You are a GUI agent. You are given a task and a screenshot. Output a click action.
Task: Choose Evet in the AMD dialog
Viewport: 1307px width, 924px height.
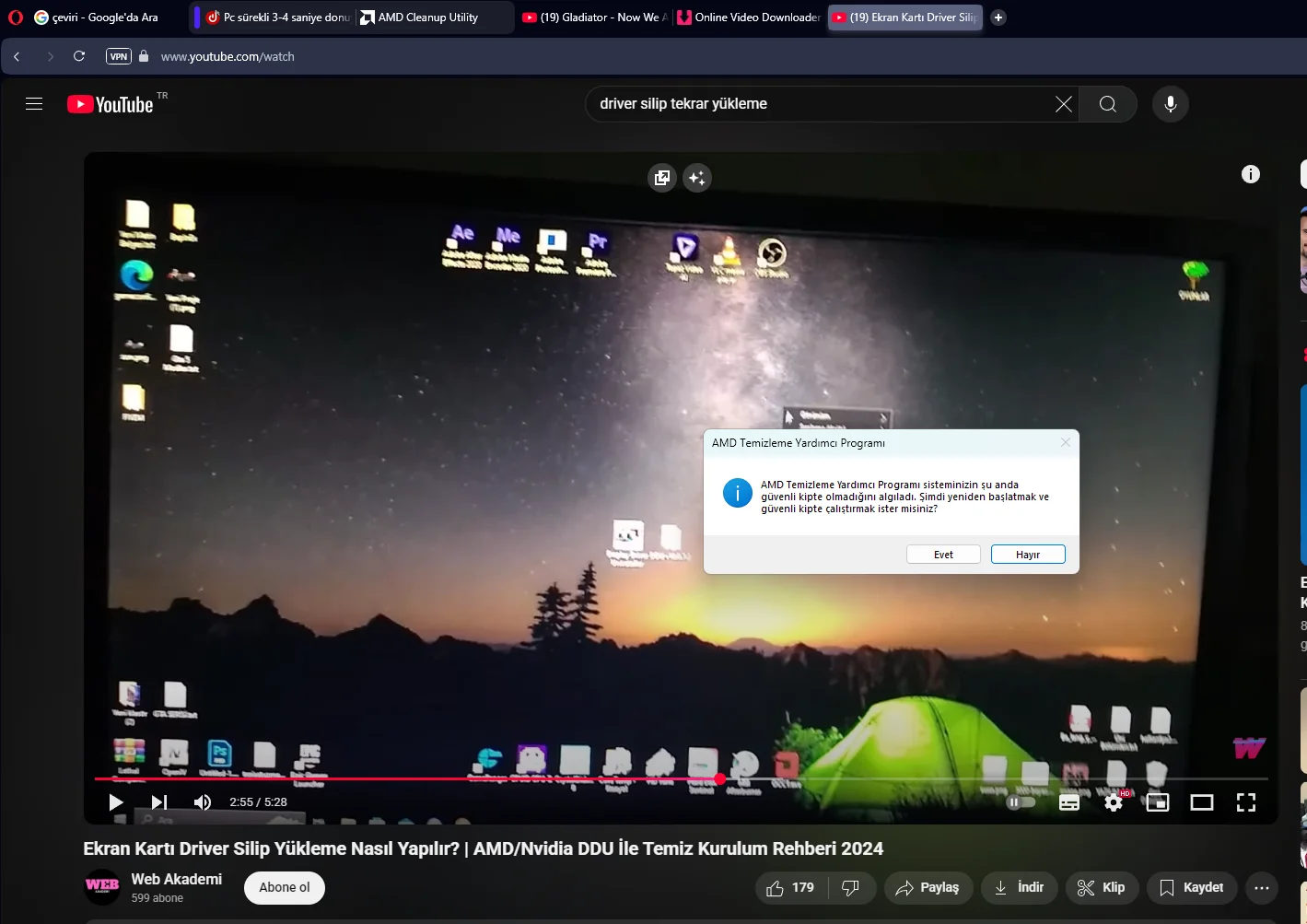pyautogui.click(x=943, y=555)
